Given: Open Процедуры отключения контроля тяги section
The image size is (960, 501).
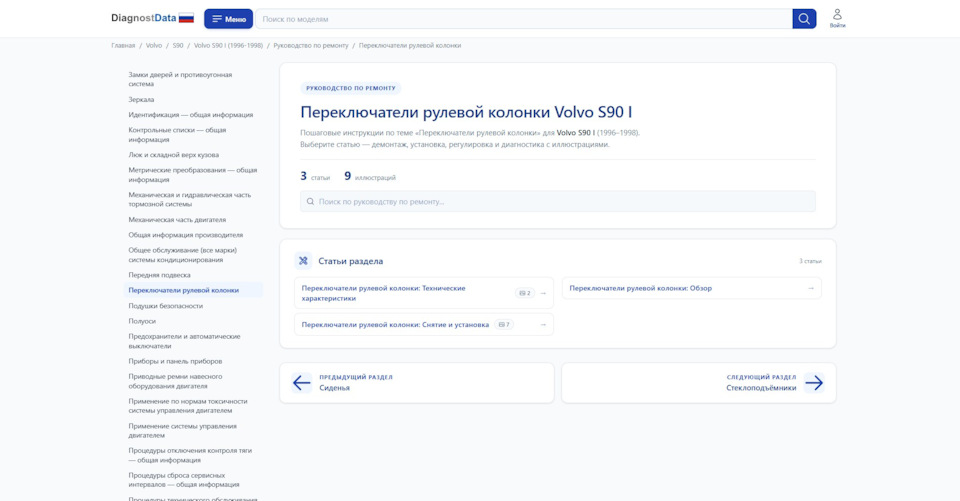Looking at the screenshot, I should click(193, 455).
